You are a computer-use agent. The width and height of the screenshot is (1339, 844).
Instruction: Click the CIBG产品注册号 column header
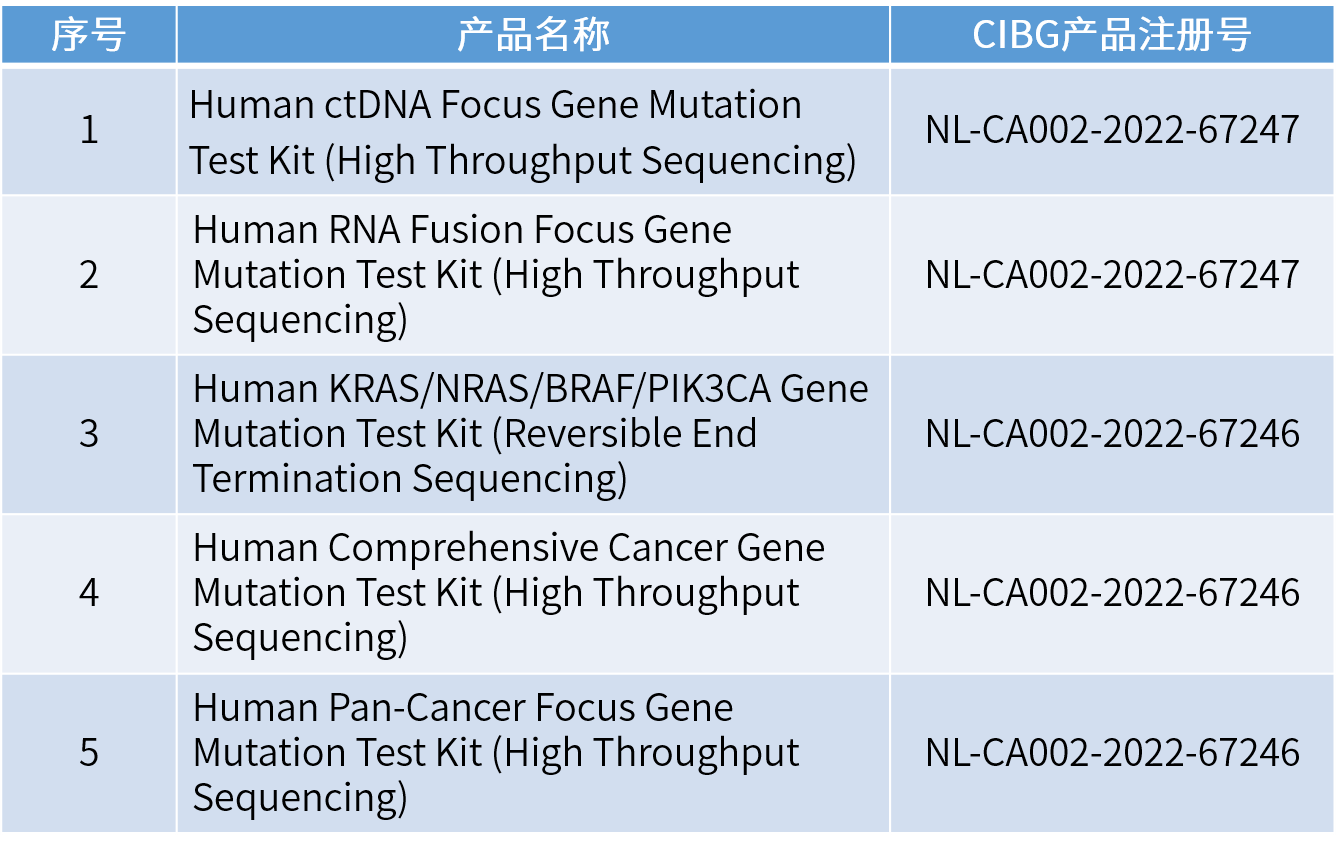pos(1112,35)
